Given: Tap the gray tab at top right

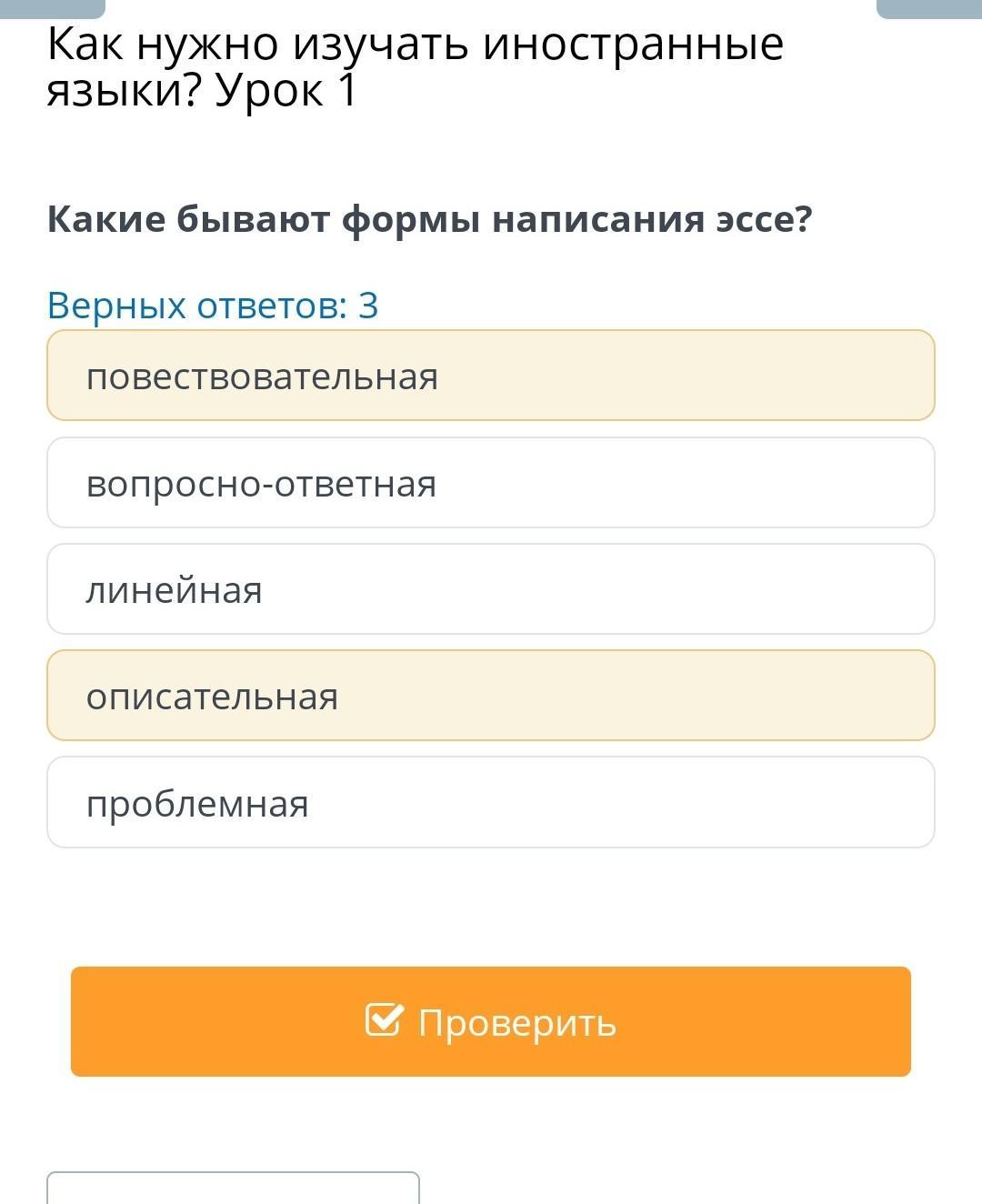Looking at the screenshot, I should pos(928,8).
